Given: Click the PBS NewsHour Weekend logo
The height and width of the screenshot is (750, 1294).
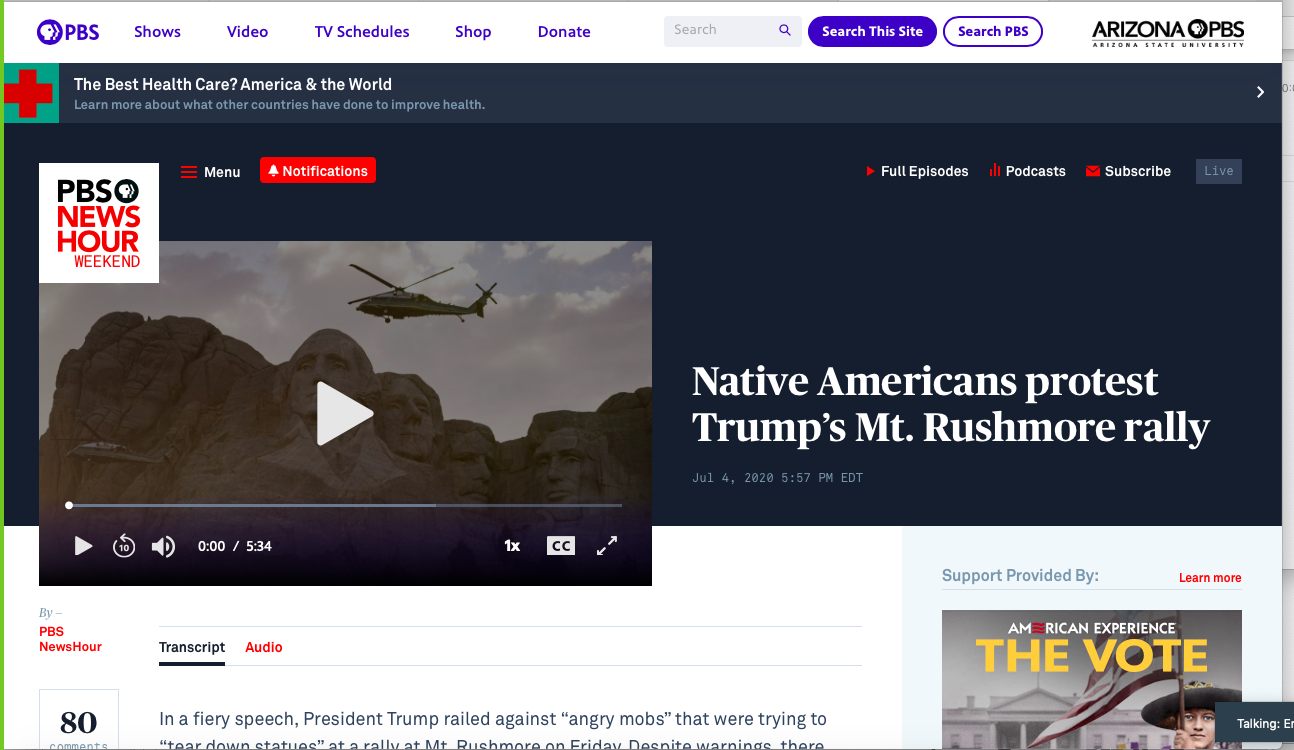Looking at the screenshot, I should pyautogui.click(x=99, y=223).
